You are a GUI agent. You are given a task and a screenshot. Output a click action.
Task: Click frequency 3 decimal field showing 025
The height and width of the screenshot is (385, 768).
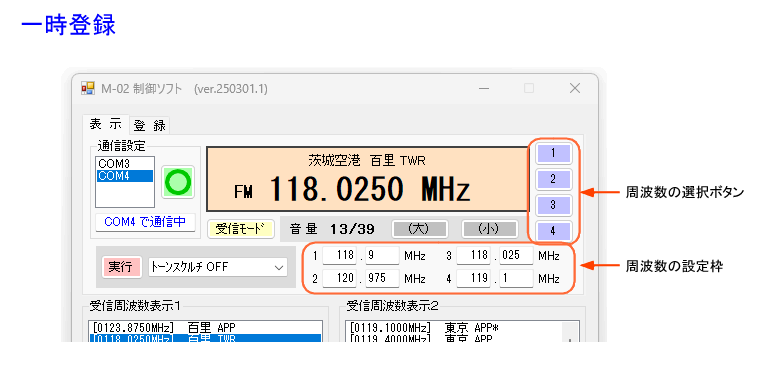(516, 255)
